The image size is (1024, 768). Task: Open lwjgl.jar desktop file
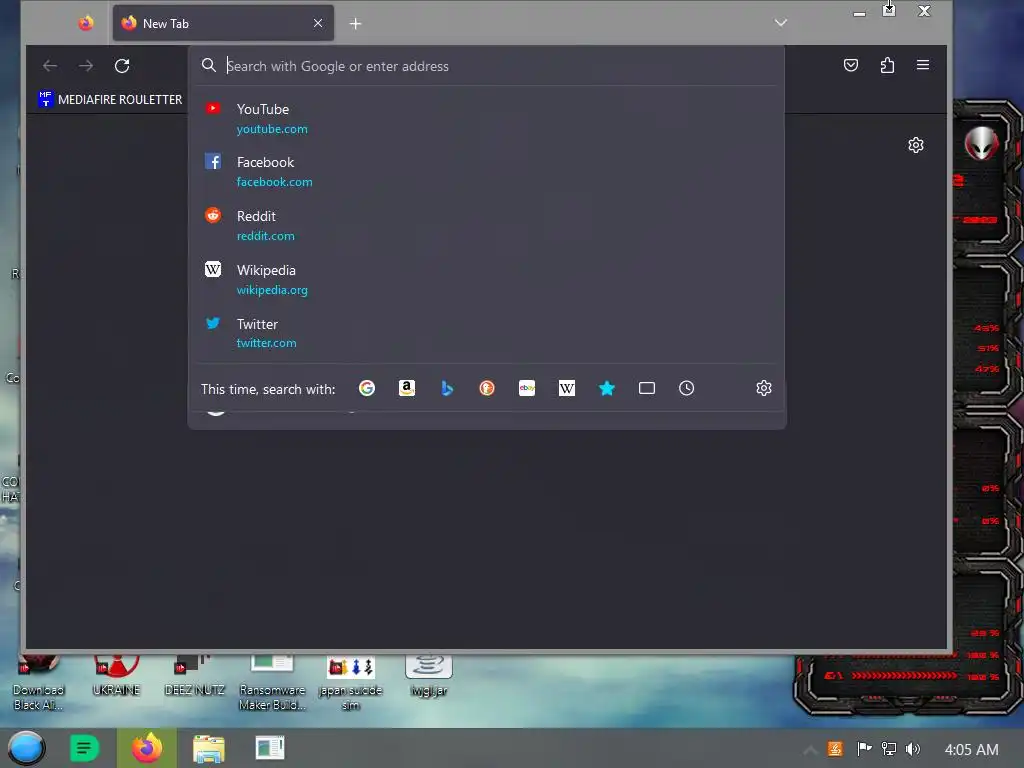(x=429, y=677)
